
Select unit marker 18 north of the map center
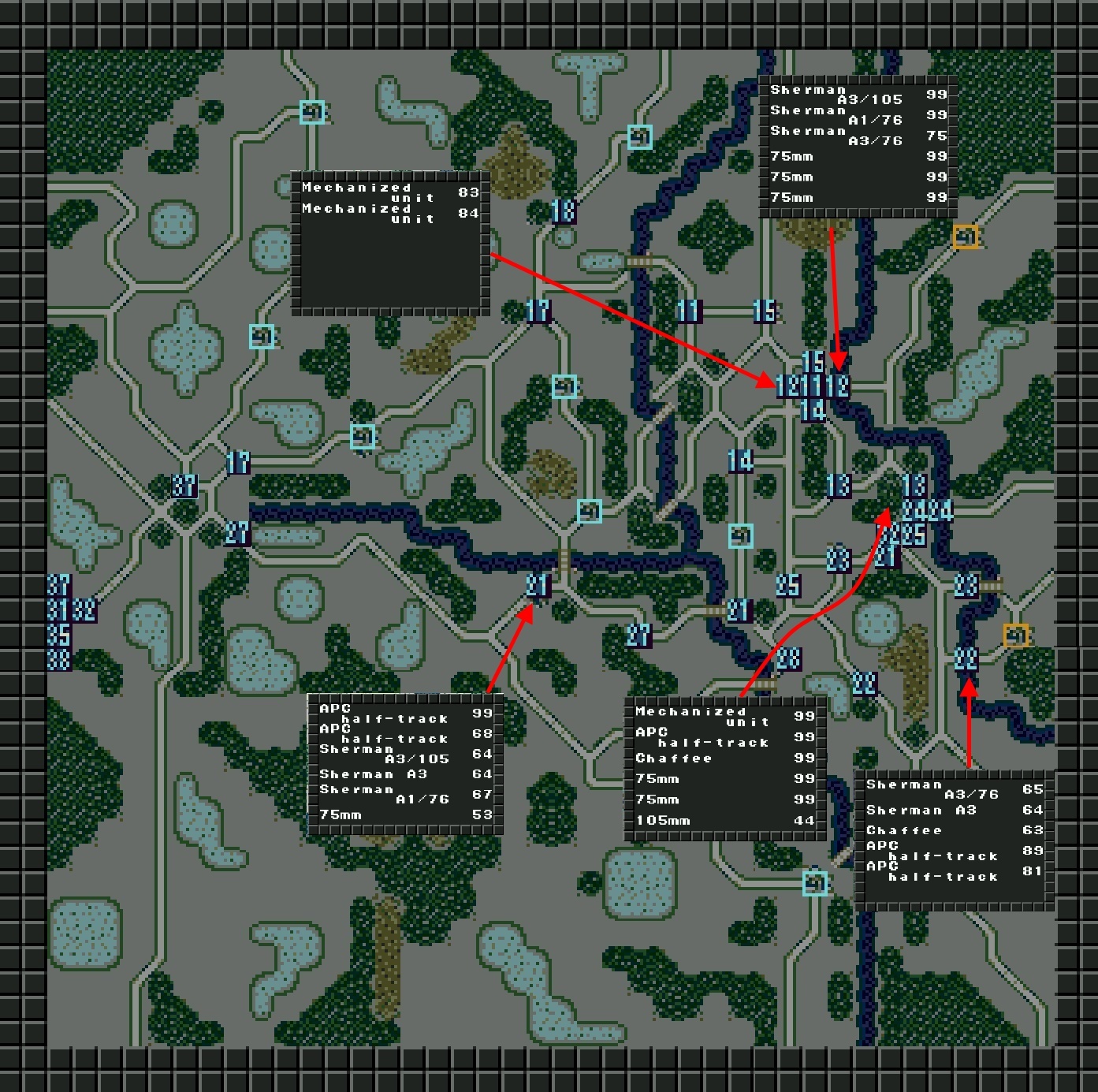(x=563, y=211)
